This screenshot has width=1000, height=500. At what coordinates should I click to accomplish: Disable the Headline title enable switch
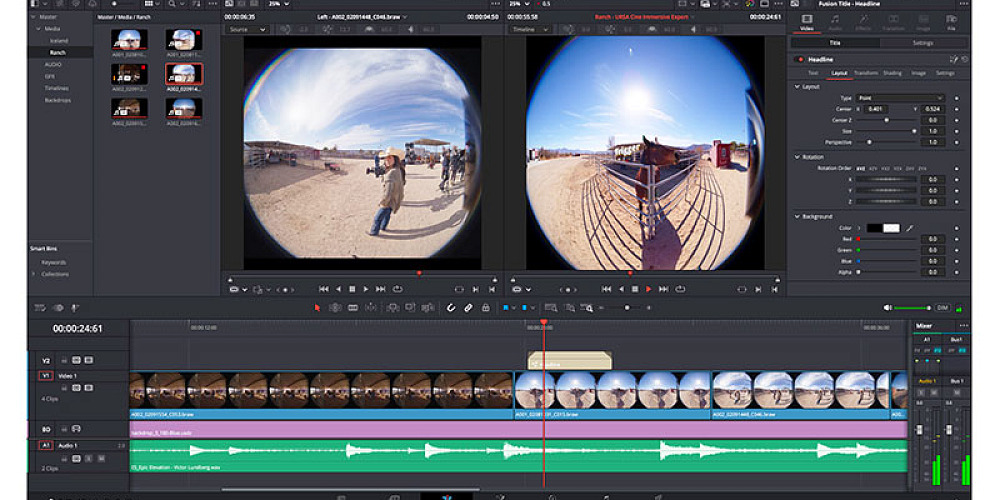point(799,59)
